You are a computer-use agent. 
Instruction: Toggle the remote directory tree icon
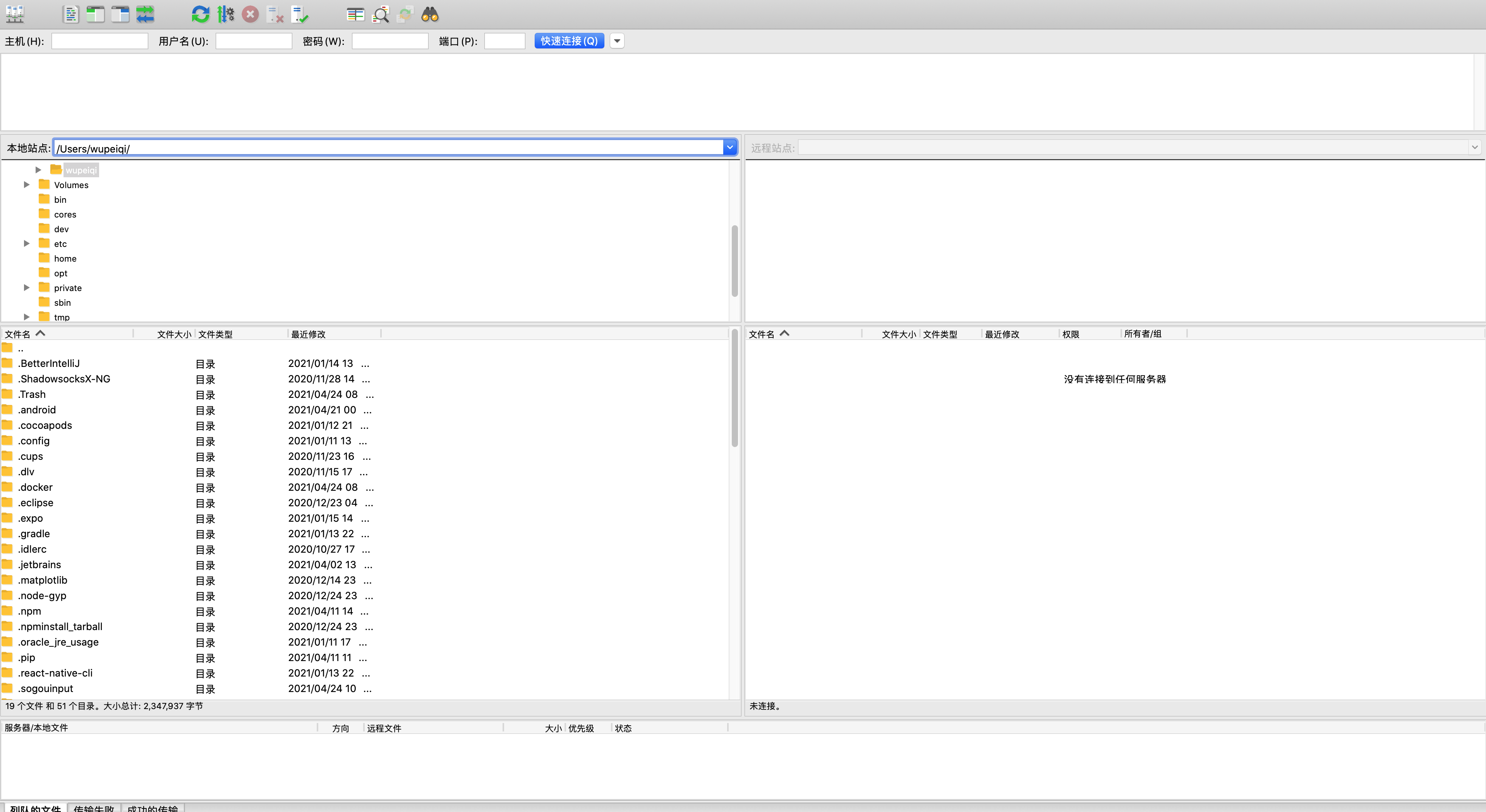120,14
